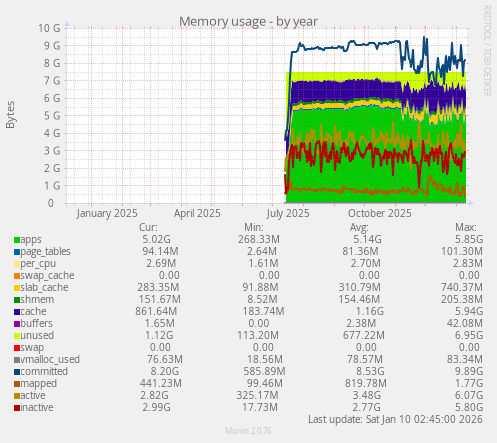Image resolution: width=497 pixels, height=443 pixels.
Task: Click the 'Min:' column header
Action: (254, 227)
